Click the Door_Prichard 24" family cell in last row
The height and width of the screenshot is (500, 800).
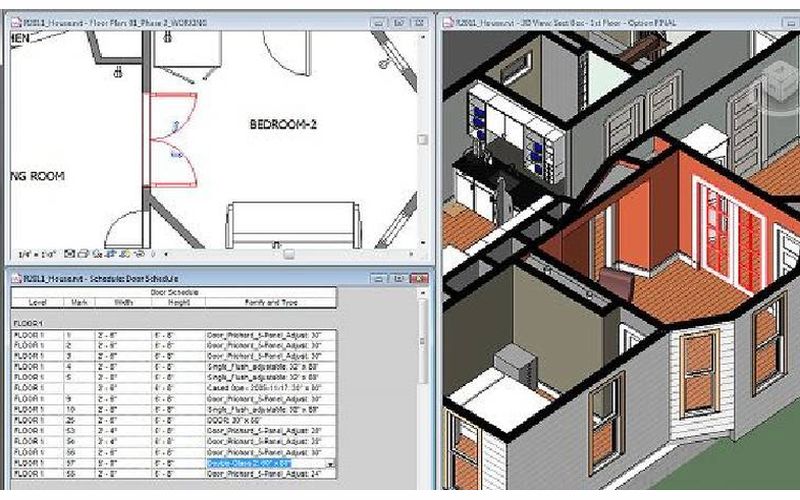(x=271, y=474)
